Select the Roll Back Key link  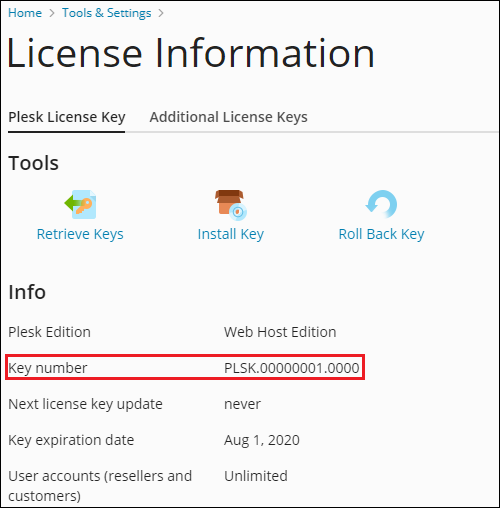point(381,234)
